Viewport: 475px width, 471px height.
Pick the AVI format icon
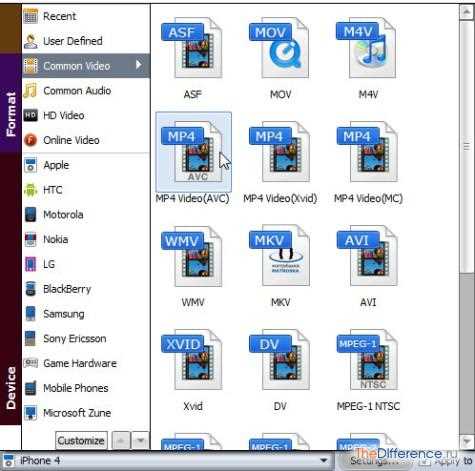(367, 256)
